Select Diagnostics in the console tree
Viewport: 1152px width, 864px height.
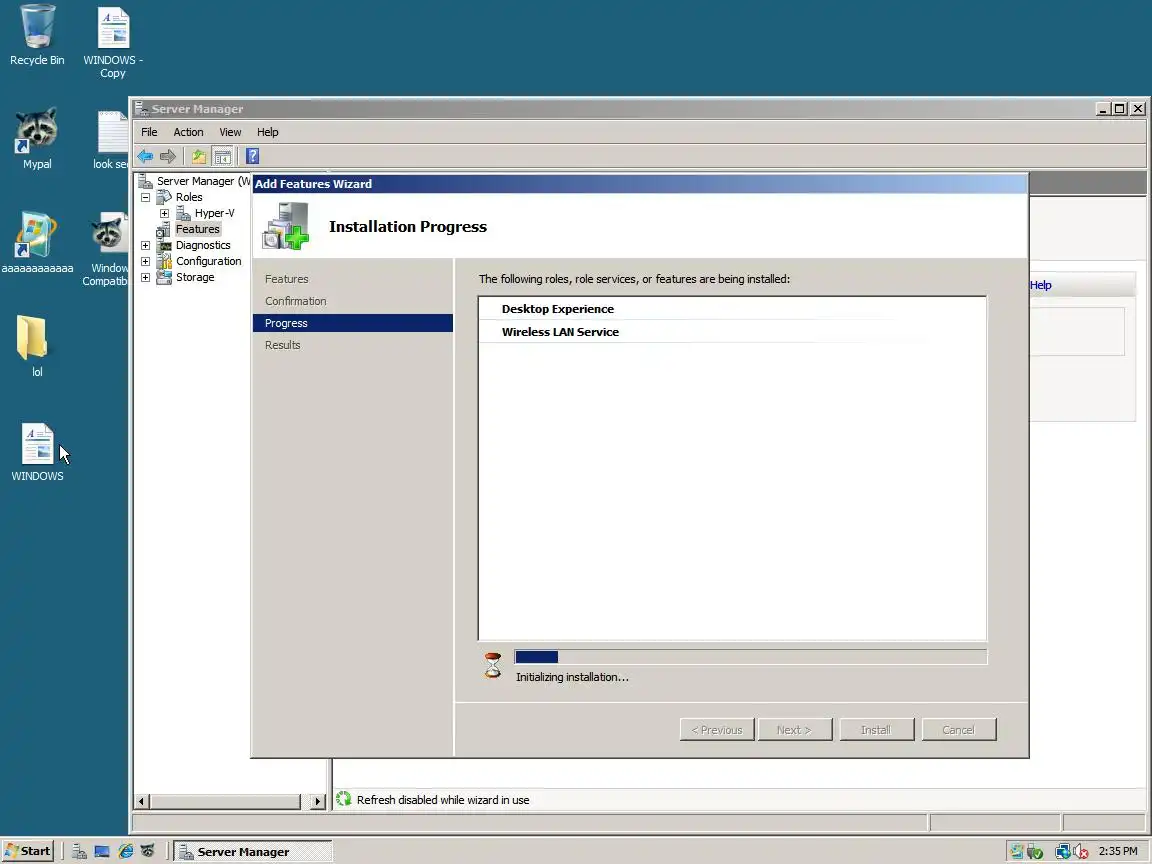coord(203,245)
